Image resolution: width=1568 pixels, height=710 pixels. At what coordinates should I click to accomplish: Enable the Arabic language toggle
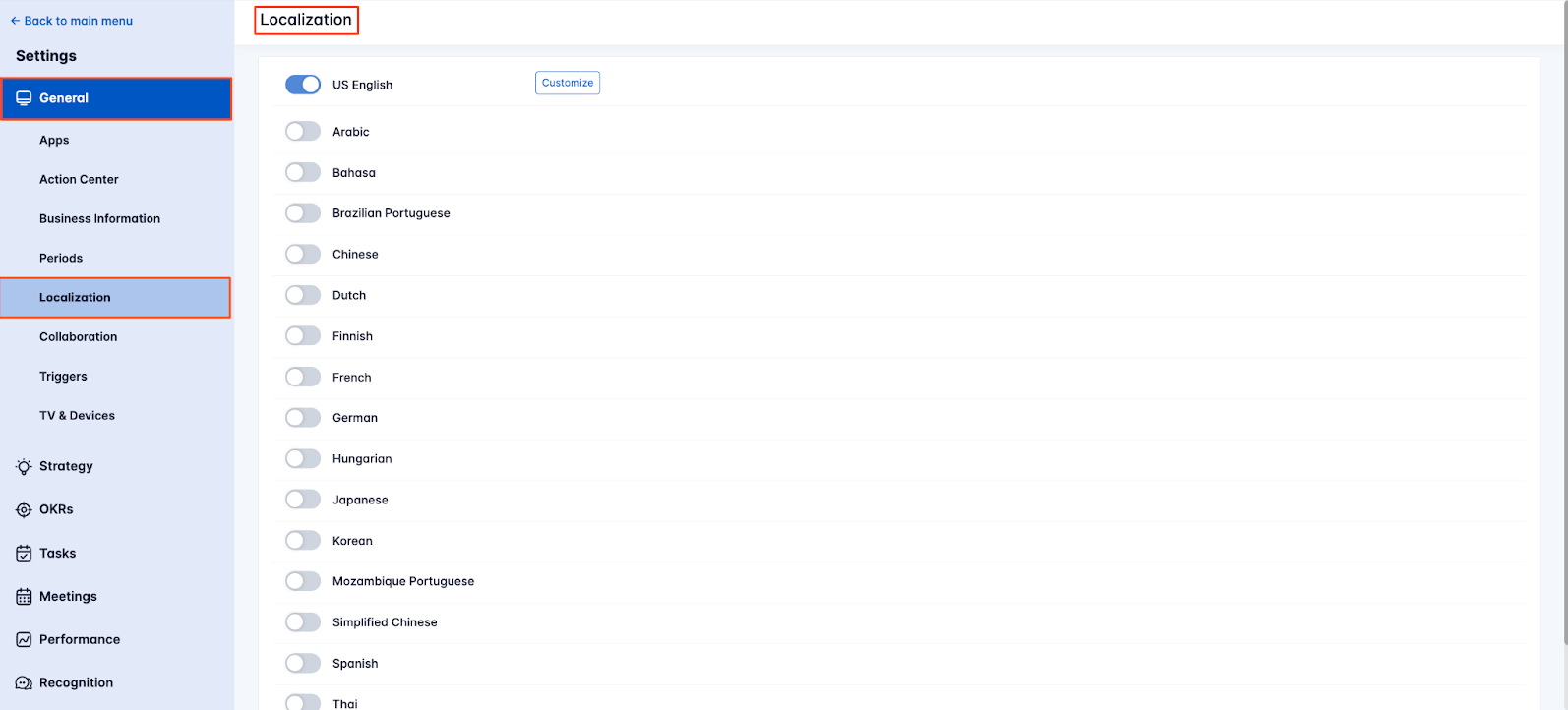pyautogui.click(x=303, y=131)
